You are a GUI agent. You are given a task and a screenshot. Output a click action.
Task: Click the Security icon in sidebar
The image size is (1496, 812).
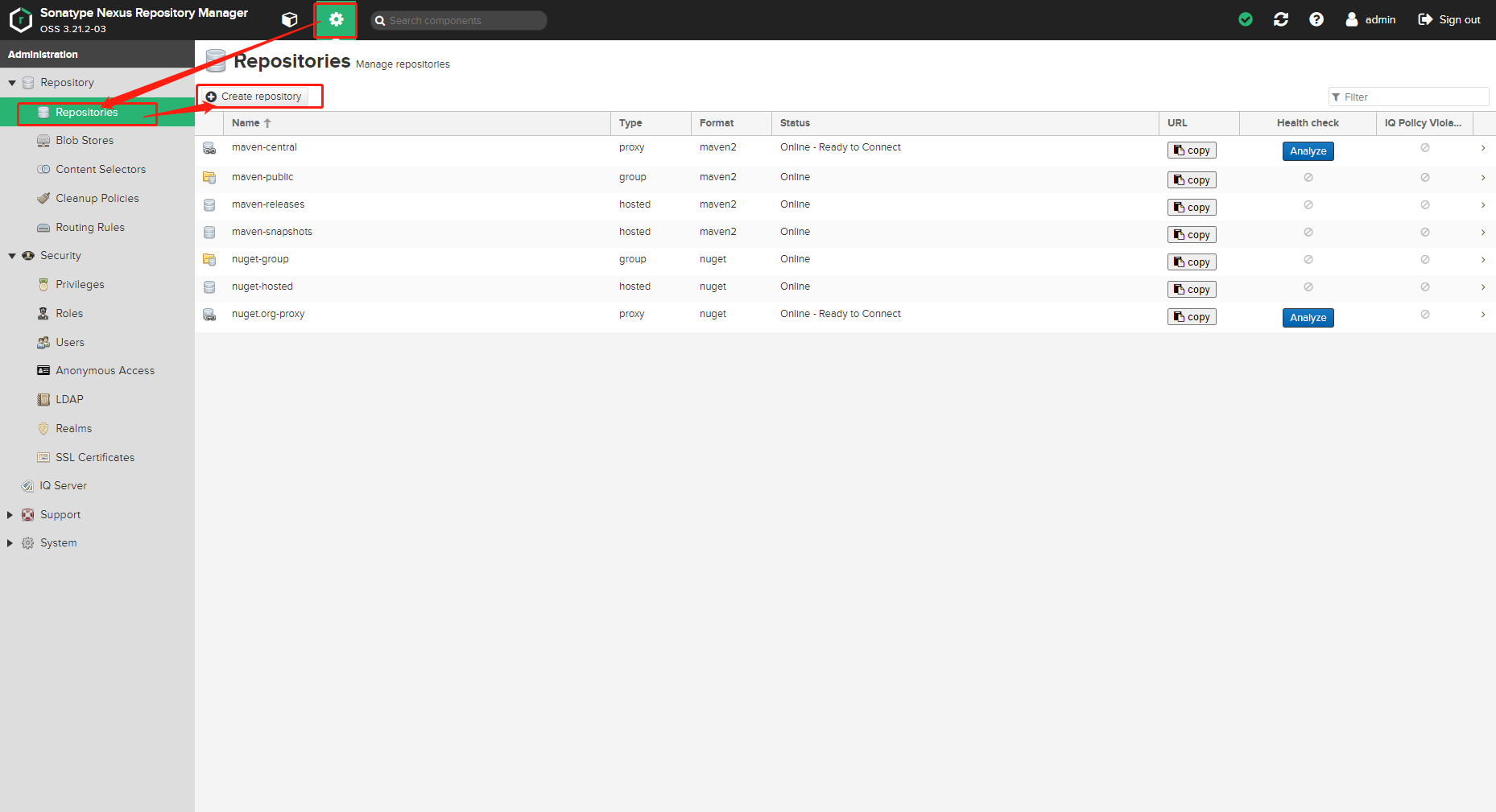coord(28,256)
